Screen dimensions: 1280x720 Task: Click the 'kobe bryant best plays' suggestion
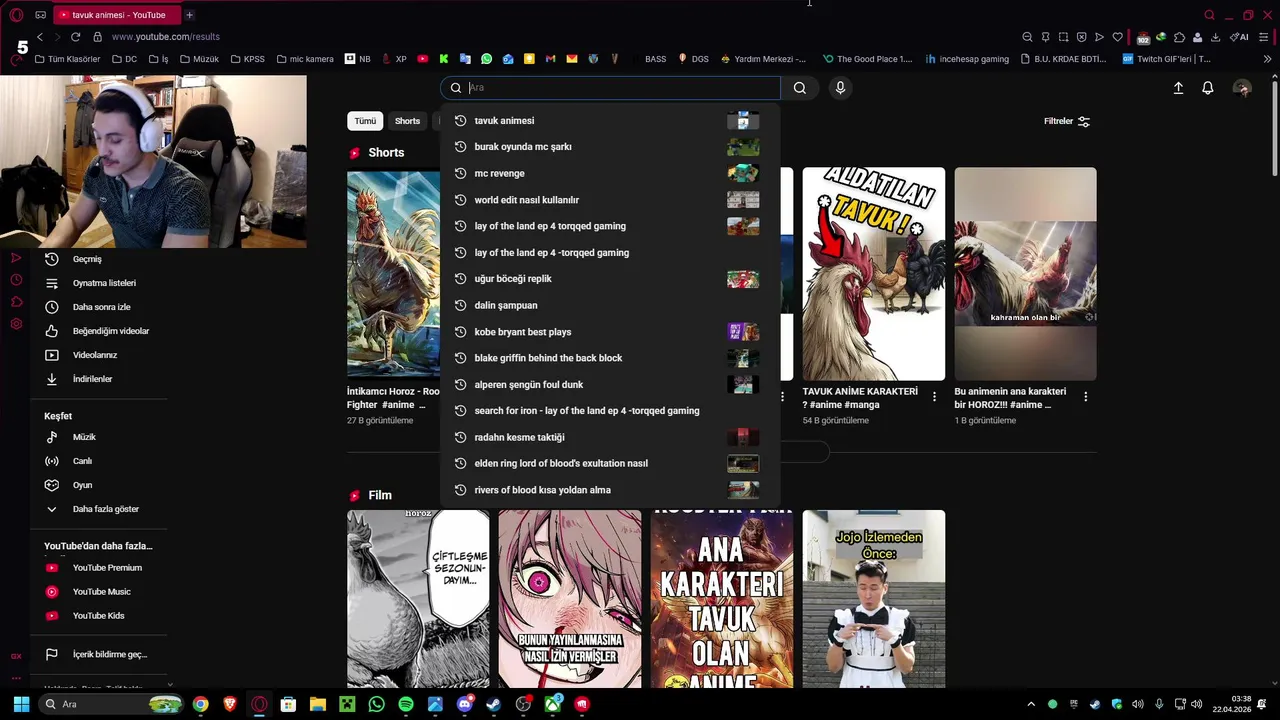(x=610, y=332)
